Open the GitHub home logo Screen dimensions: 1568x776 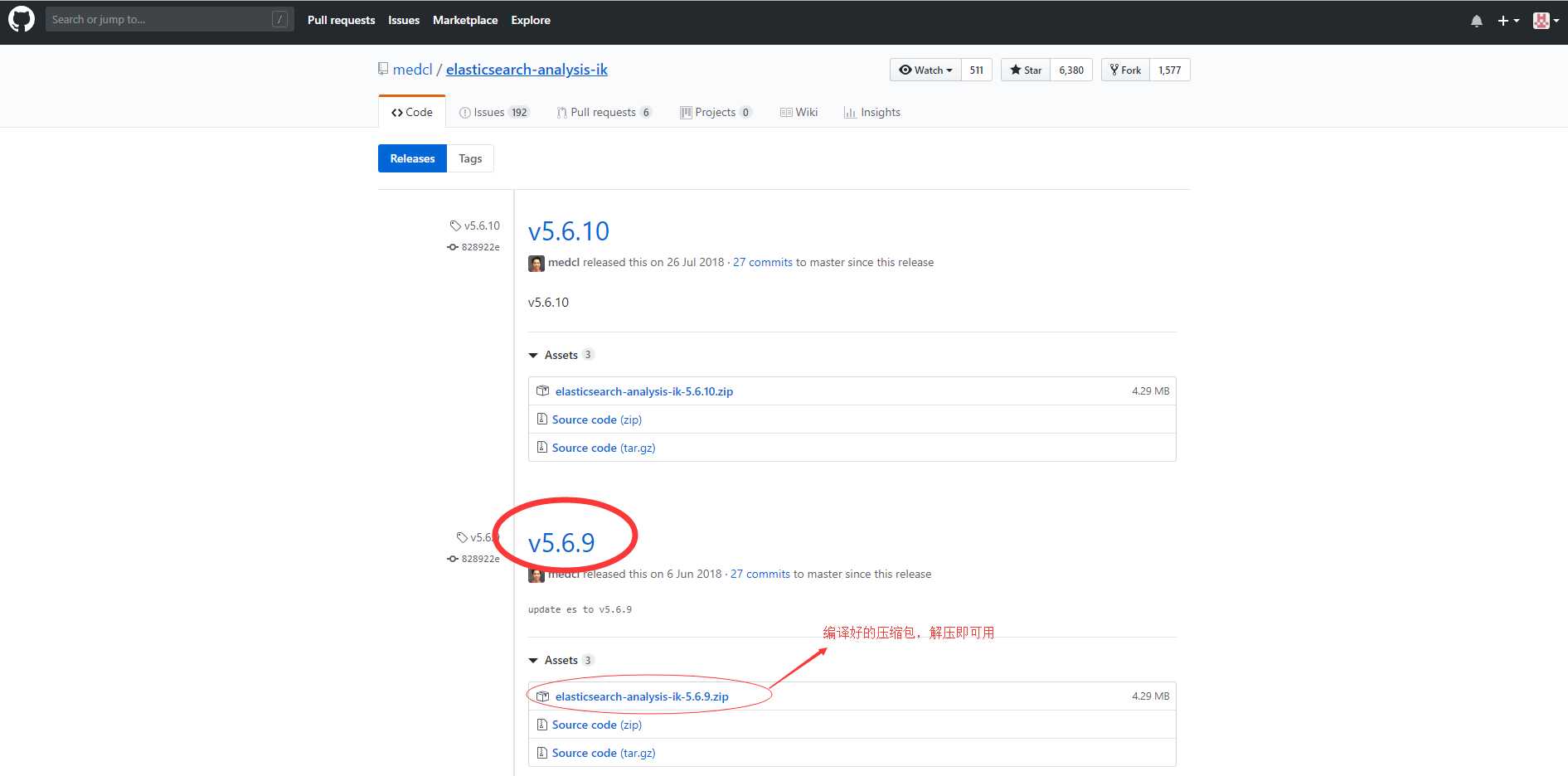point(22,19)
